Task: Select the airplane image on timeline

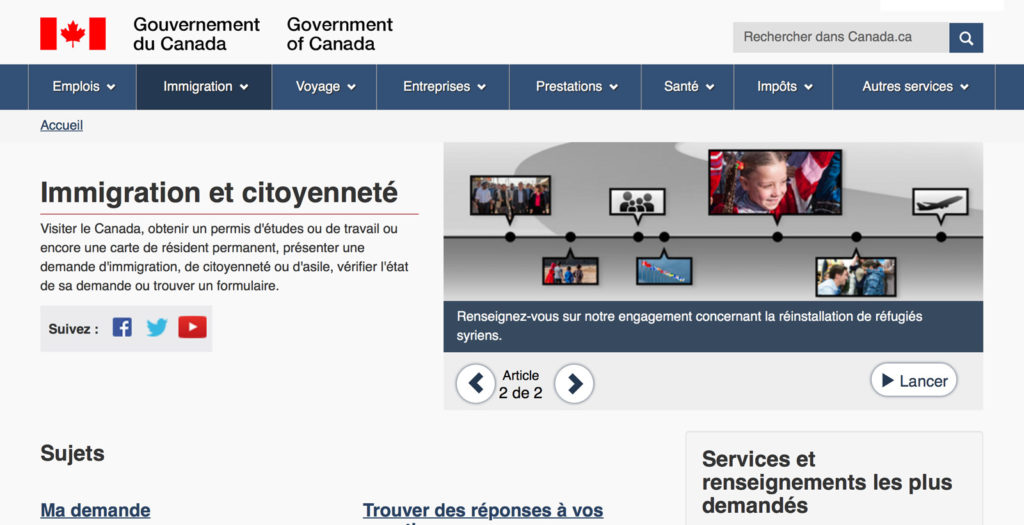Action: point(940,202)
